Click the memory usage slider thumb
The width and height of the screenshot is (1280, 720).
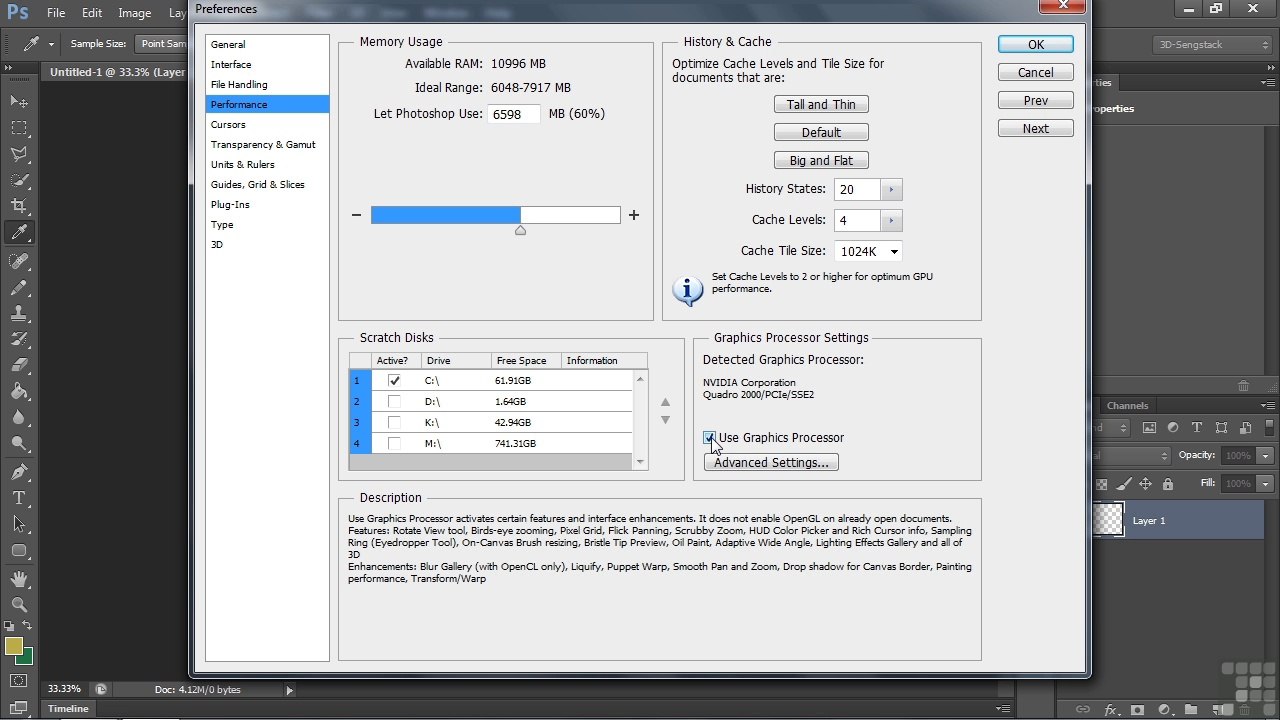pos(520,230)
